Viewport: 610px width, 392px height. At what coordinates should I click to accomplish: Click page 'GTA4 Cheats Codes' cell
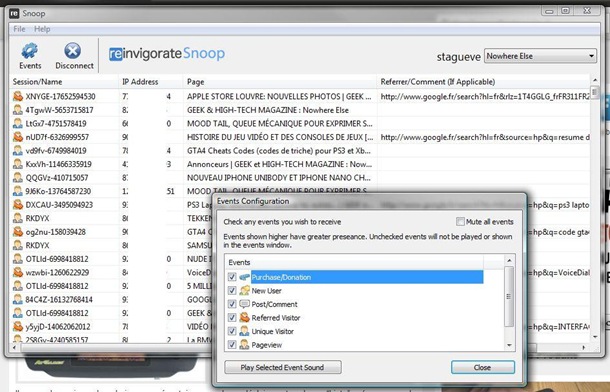[279, 150]
